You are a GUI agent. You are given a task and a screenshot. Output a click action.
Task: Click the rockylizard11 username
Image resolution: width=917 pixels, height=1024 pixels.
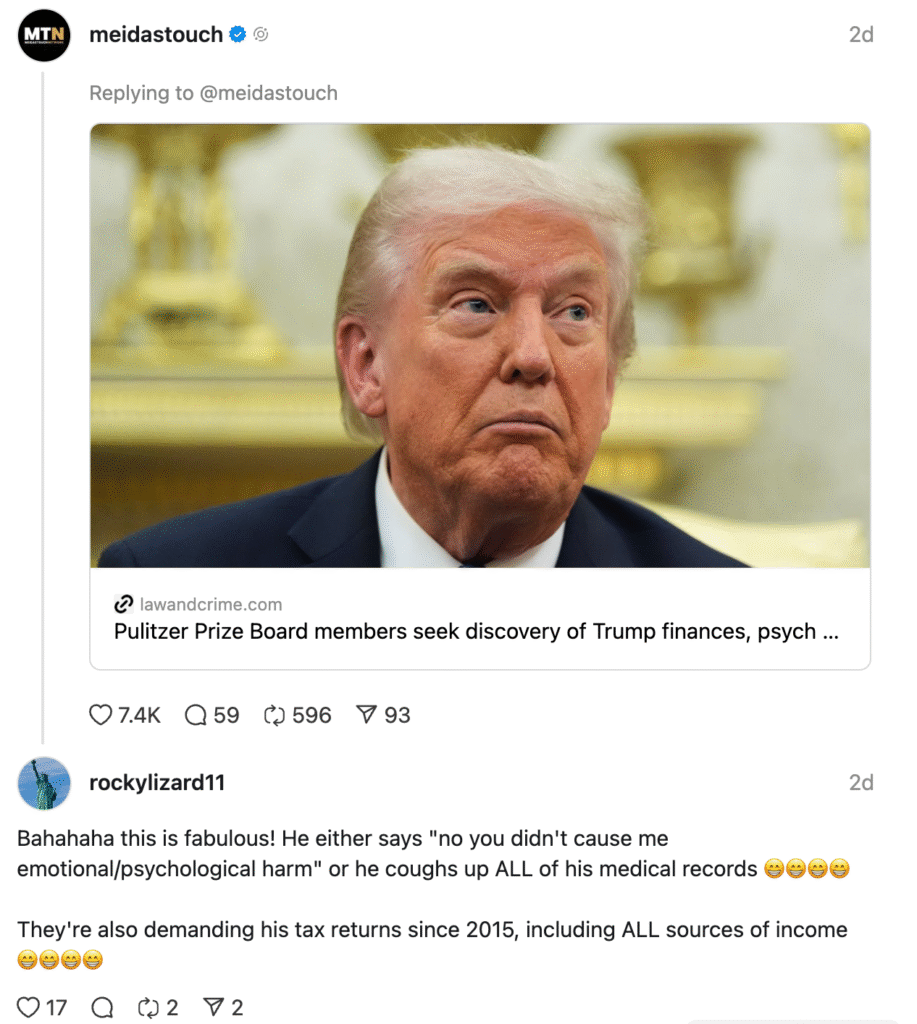tap(157, 782)
